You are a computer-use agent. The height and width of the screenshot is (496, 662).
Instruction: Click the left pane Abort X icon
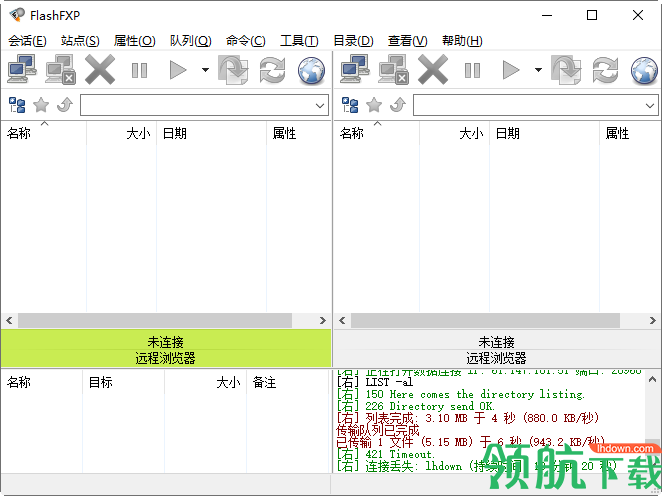100,70
